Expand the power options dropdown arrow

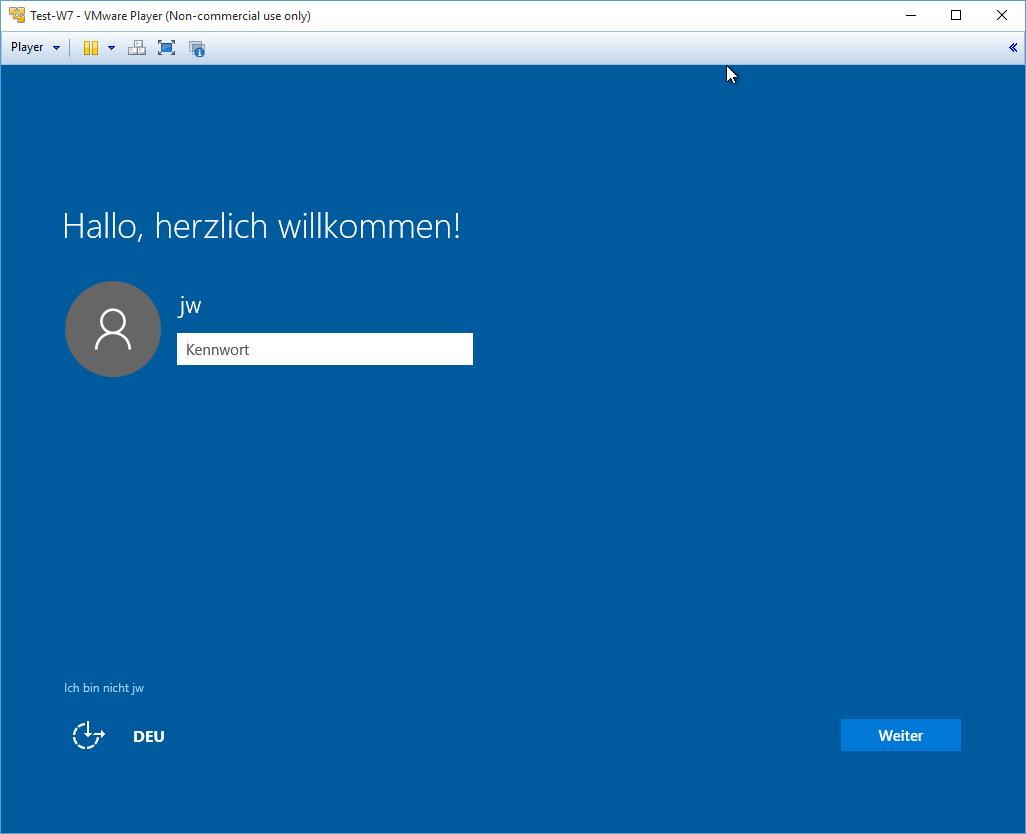(x=111, y=48)
